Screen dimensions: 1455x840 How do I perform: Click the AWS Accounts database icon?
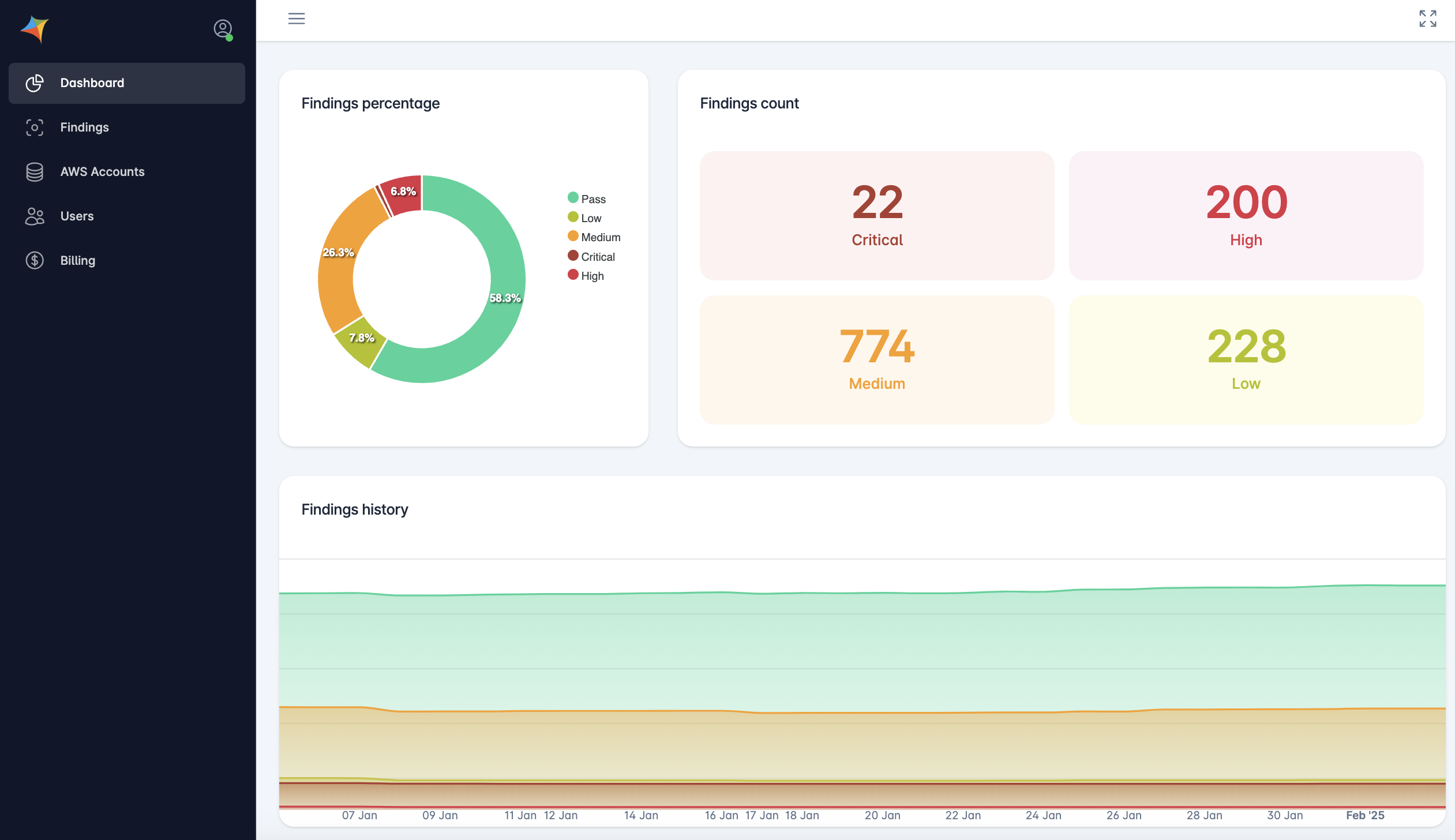(x=35, y=172)
